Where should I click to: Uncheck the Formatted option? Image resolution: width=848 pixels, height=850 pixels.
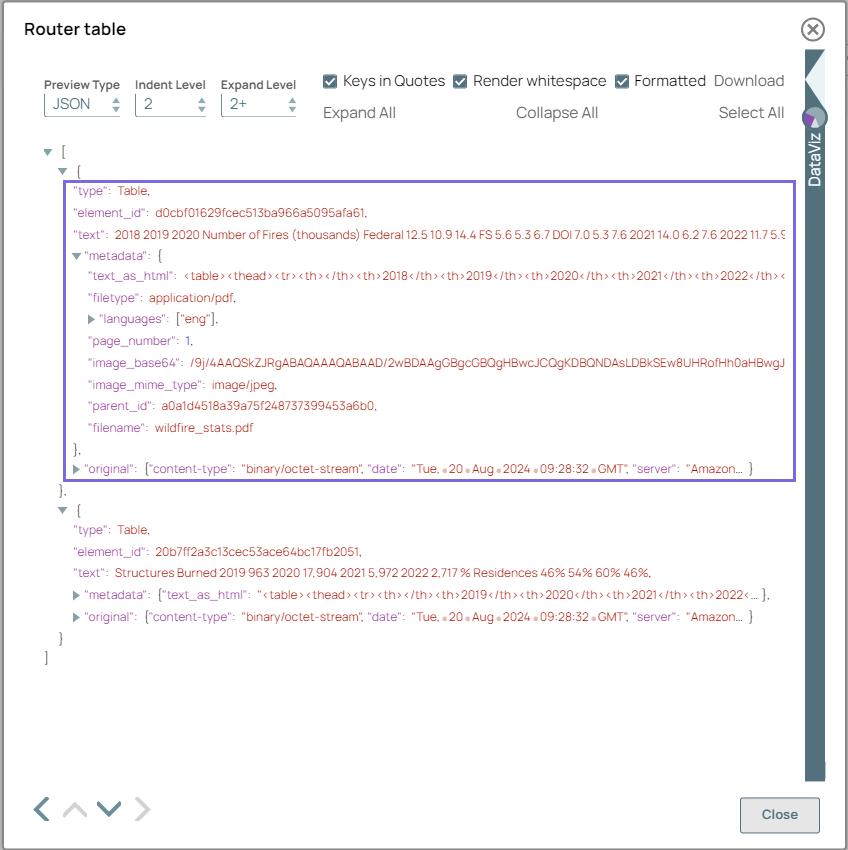click(624, 81)
